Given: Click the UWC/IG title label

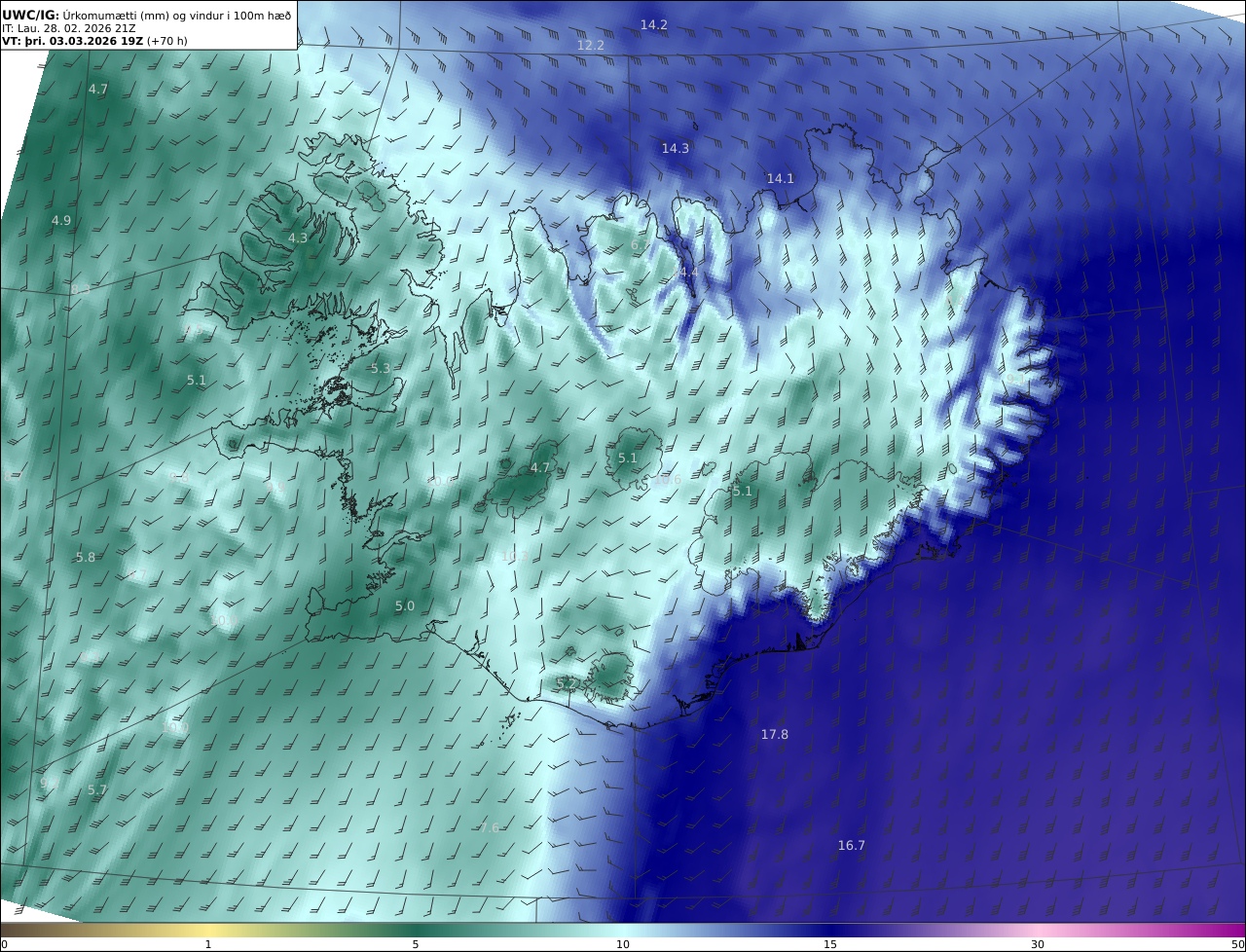Looking at the screenshot, I should pos(31,15).
